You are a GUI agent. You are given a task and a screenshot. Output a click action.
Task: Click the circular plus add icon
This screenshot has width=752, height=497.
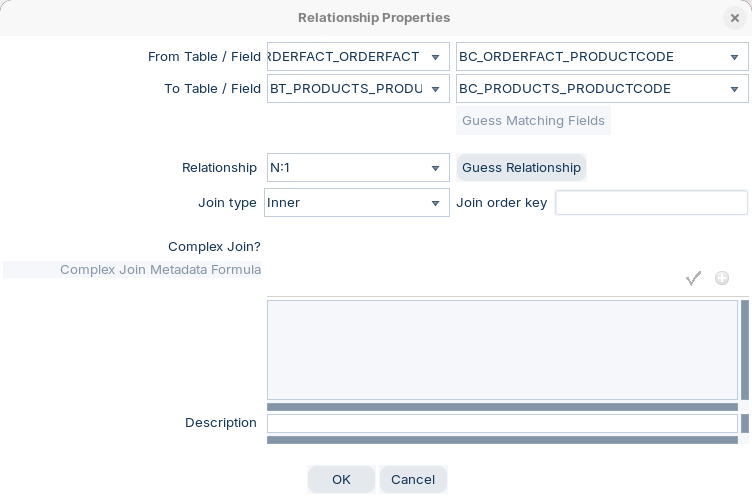point(722,278)
